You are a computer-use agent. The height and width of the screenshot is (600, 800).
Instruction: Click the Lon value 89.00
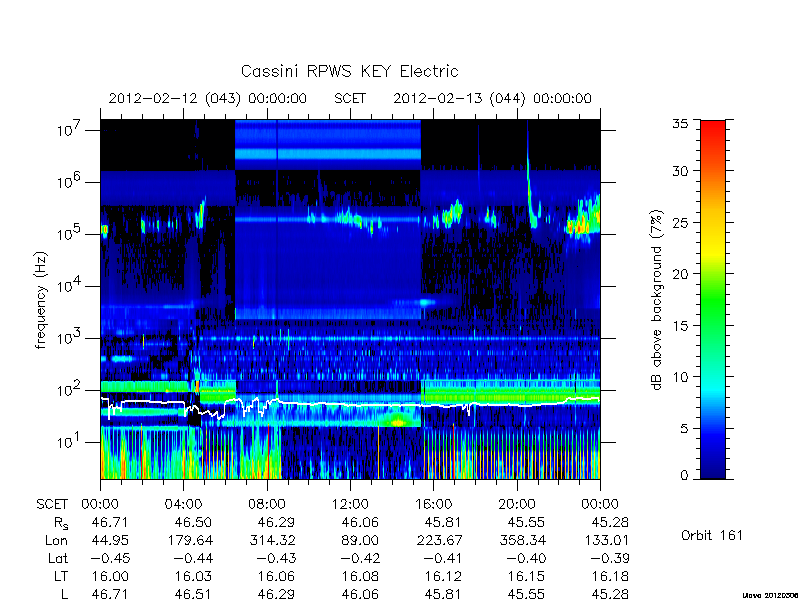click(360, 540)
